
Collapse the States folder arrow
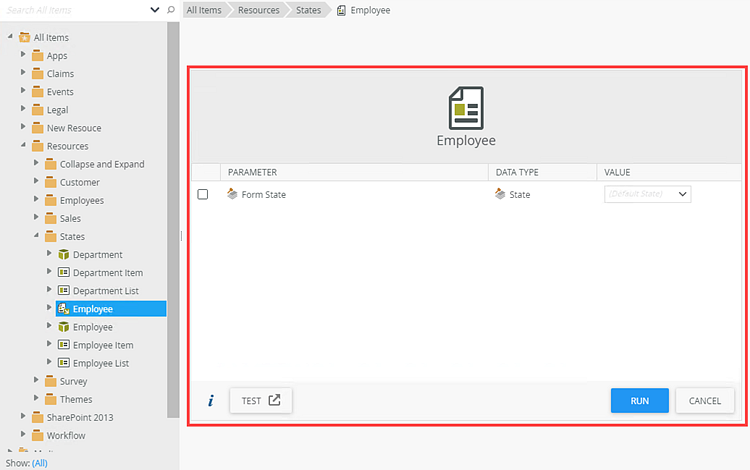pyautogui.click(x=36, y=235)
